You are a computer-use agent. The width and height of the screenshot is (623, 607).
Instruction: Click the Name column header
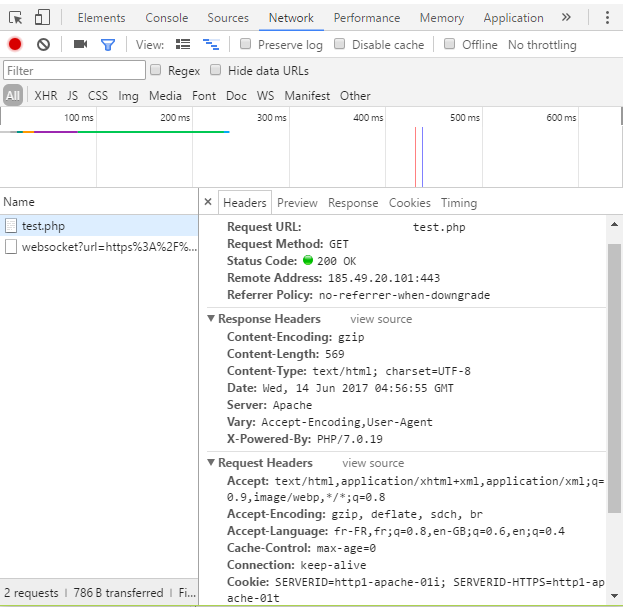pyautogui.click(x=99, y=202)
